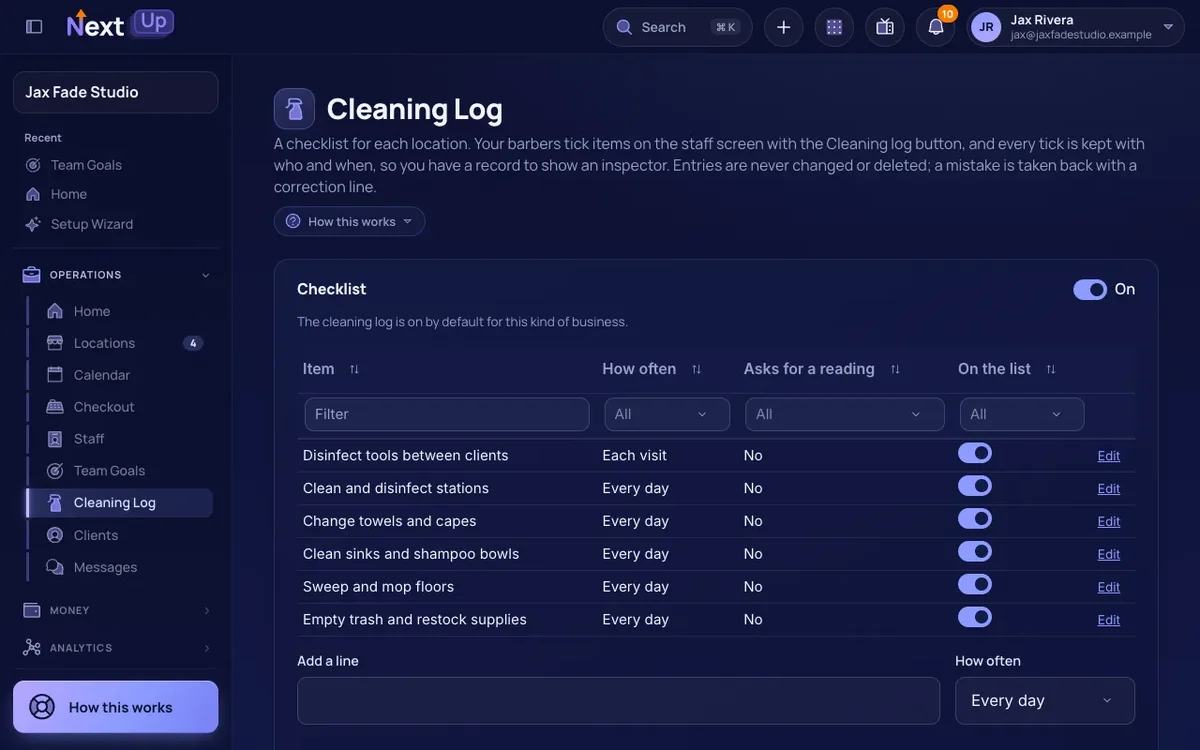Click the Locations storefront icon
The height and width of the screenshot is (750, 1200).
(55, 343)
